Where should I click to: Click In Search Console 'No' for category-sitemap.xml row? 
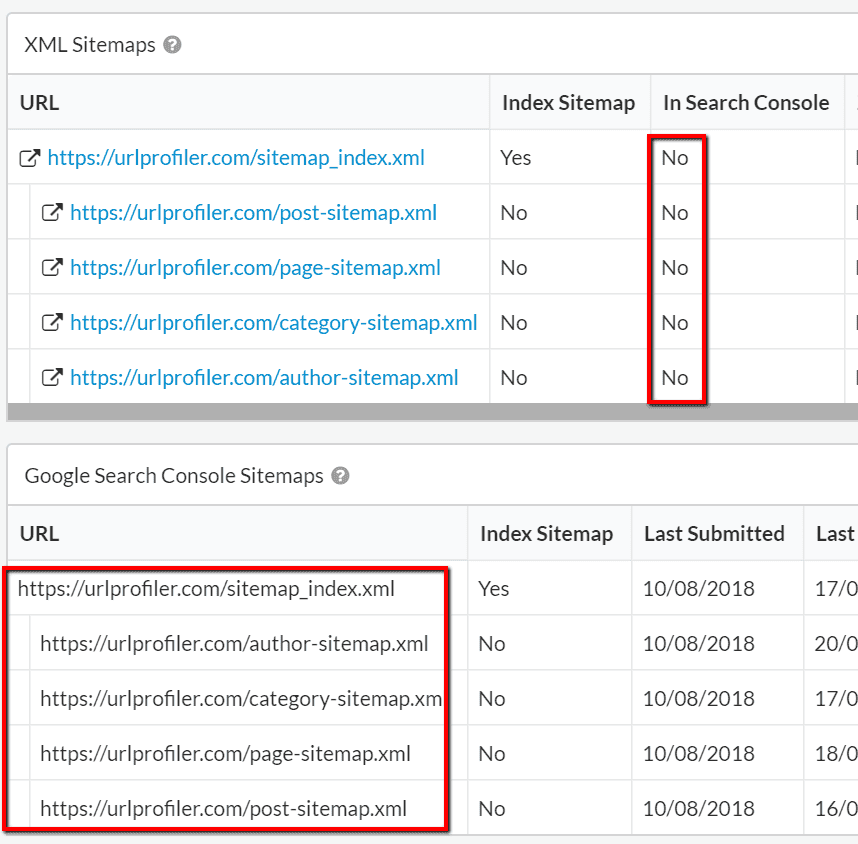click(675, 323)
